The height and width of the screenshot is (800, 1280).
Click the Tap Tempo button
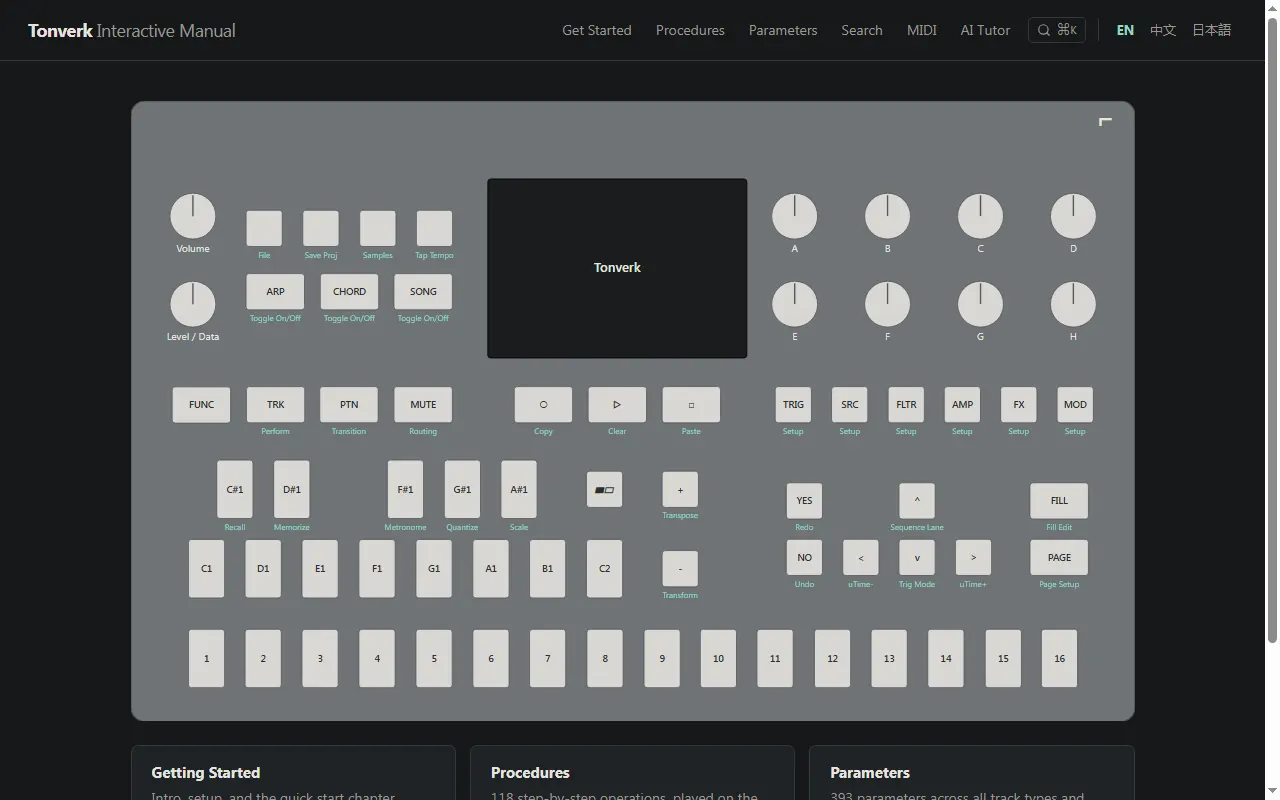pyautogui.click(x=434, y=229)
